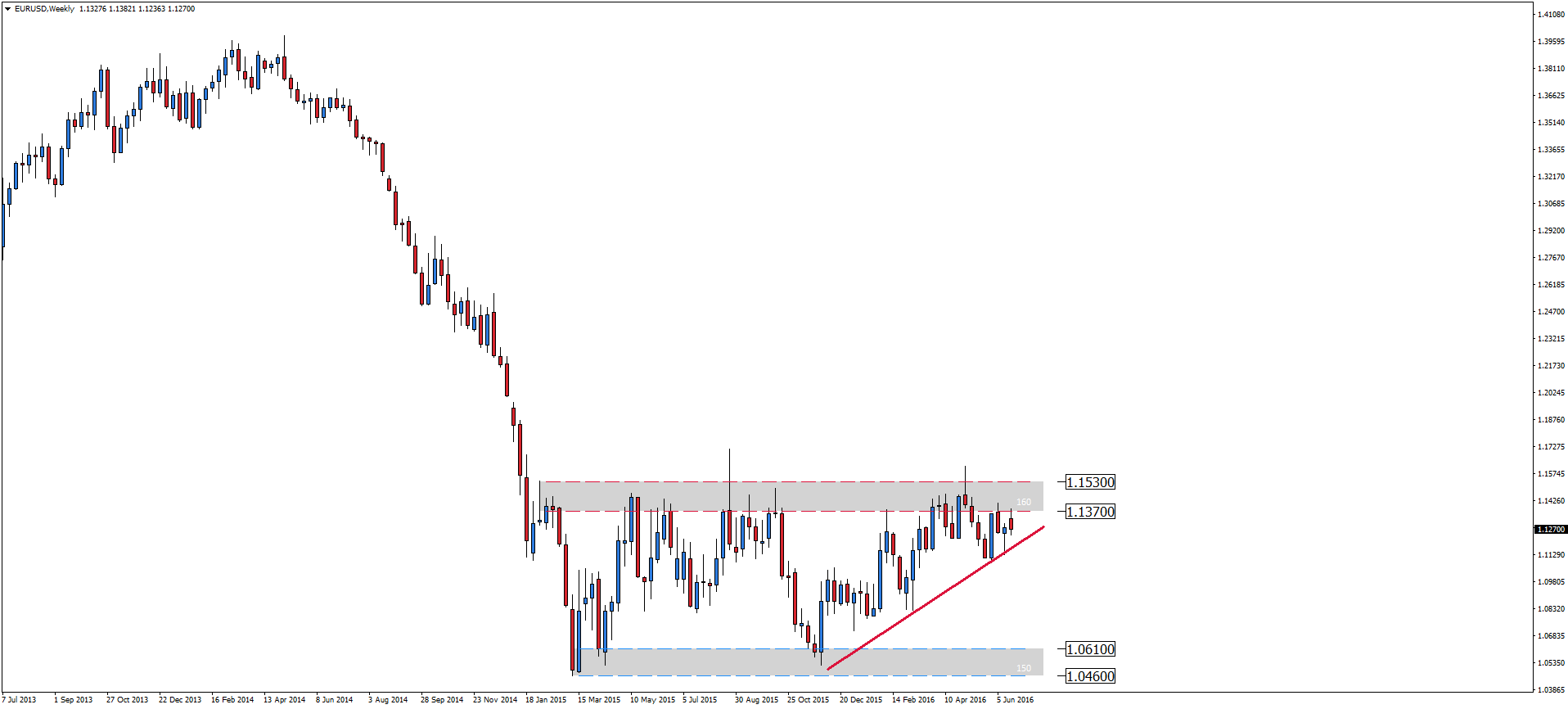This screenshot has height=709, width=1568.
Task: Click the 1.03865 value on price axis
Action: pos(1551,690)
